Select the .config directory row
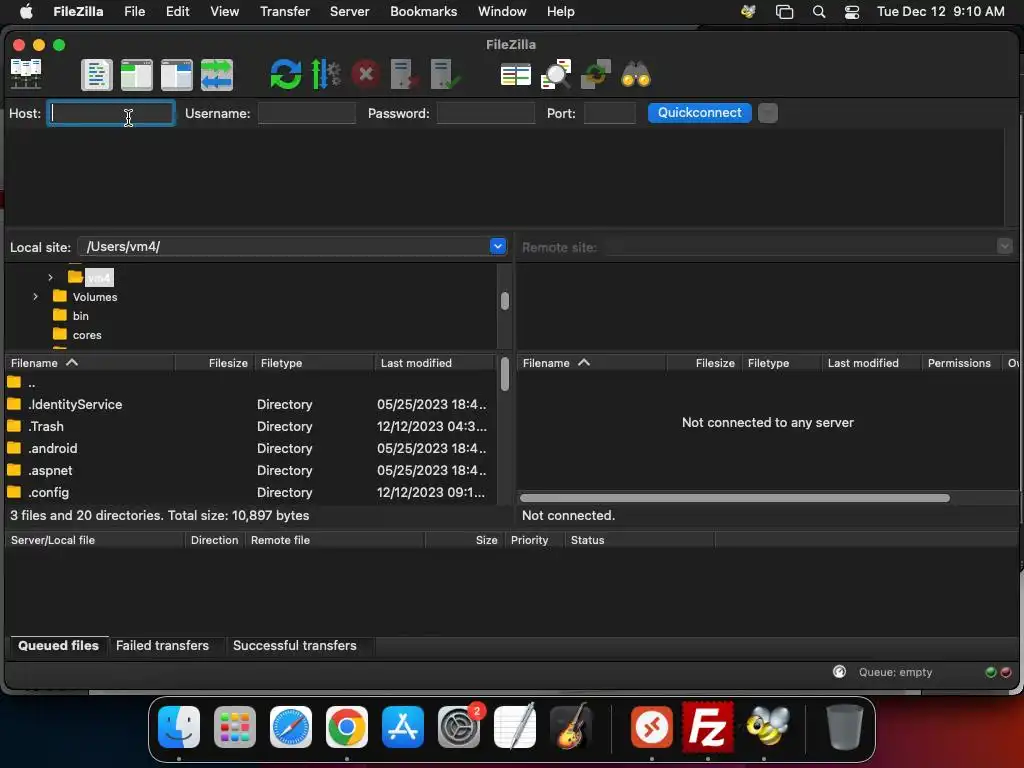 click(251, 493)
